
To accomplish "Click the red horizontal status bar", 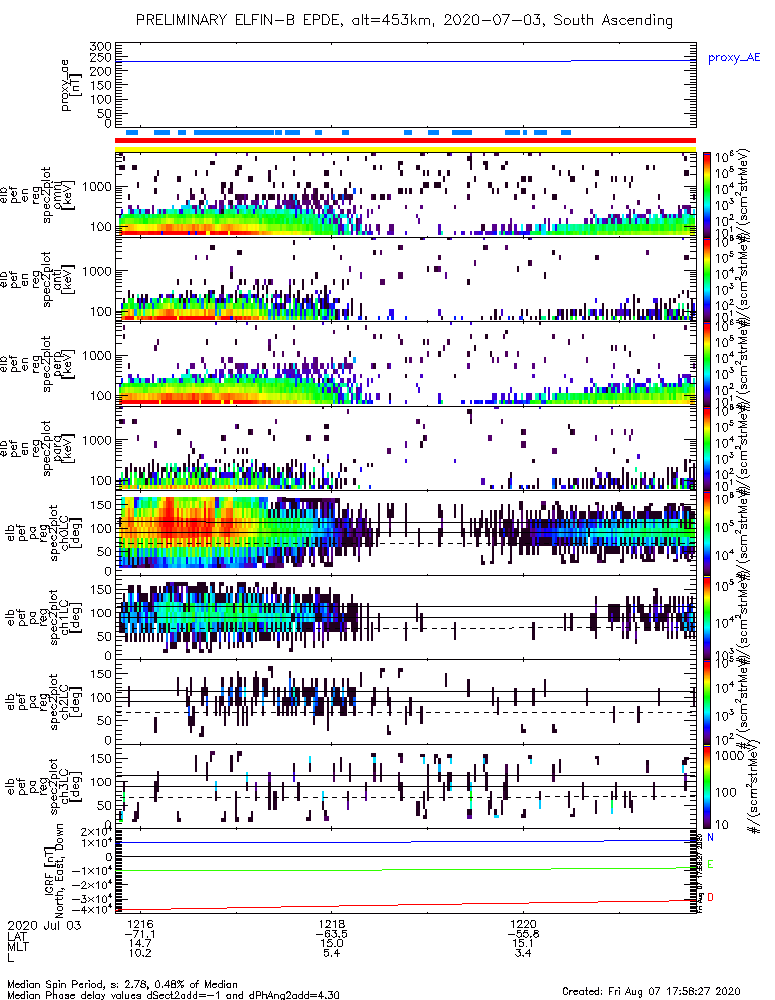I will click(x=405, y=141).
